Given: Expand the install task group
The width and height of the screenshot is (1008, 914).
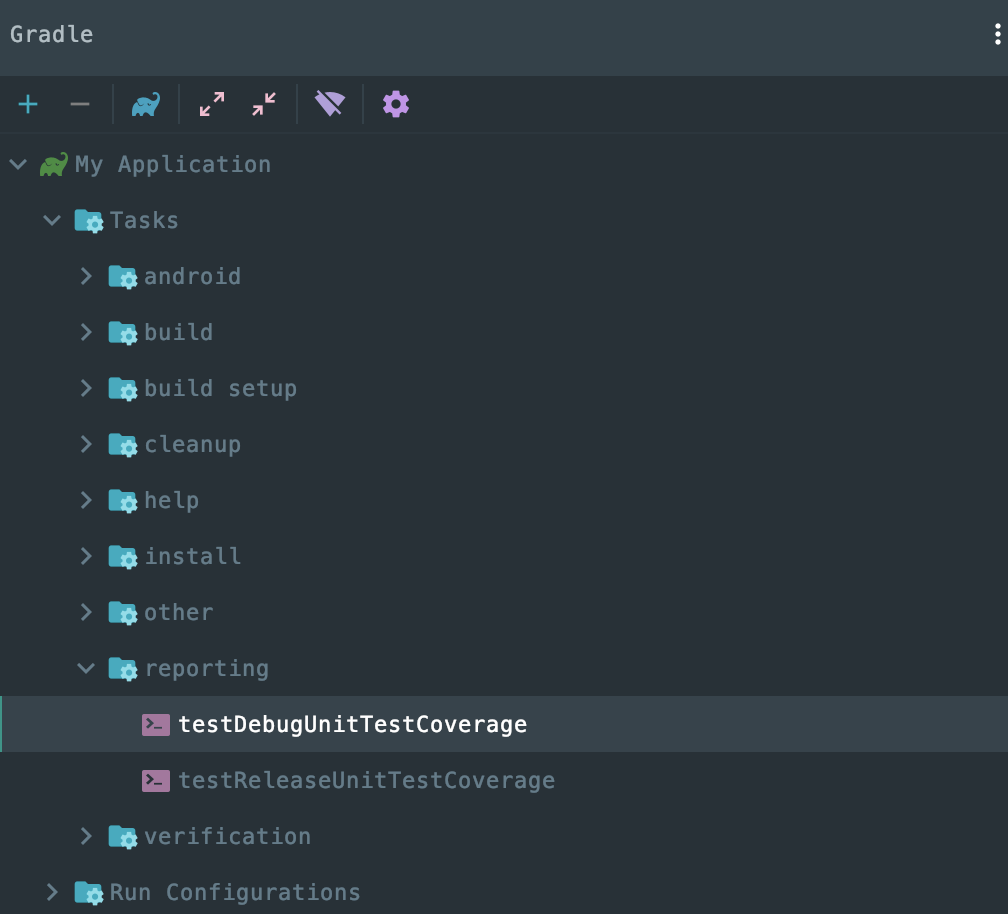Looking at the screenshot, I should tap(87, 556).
